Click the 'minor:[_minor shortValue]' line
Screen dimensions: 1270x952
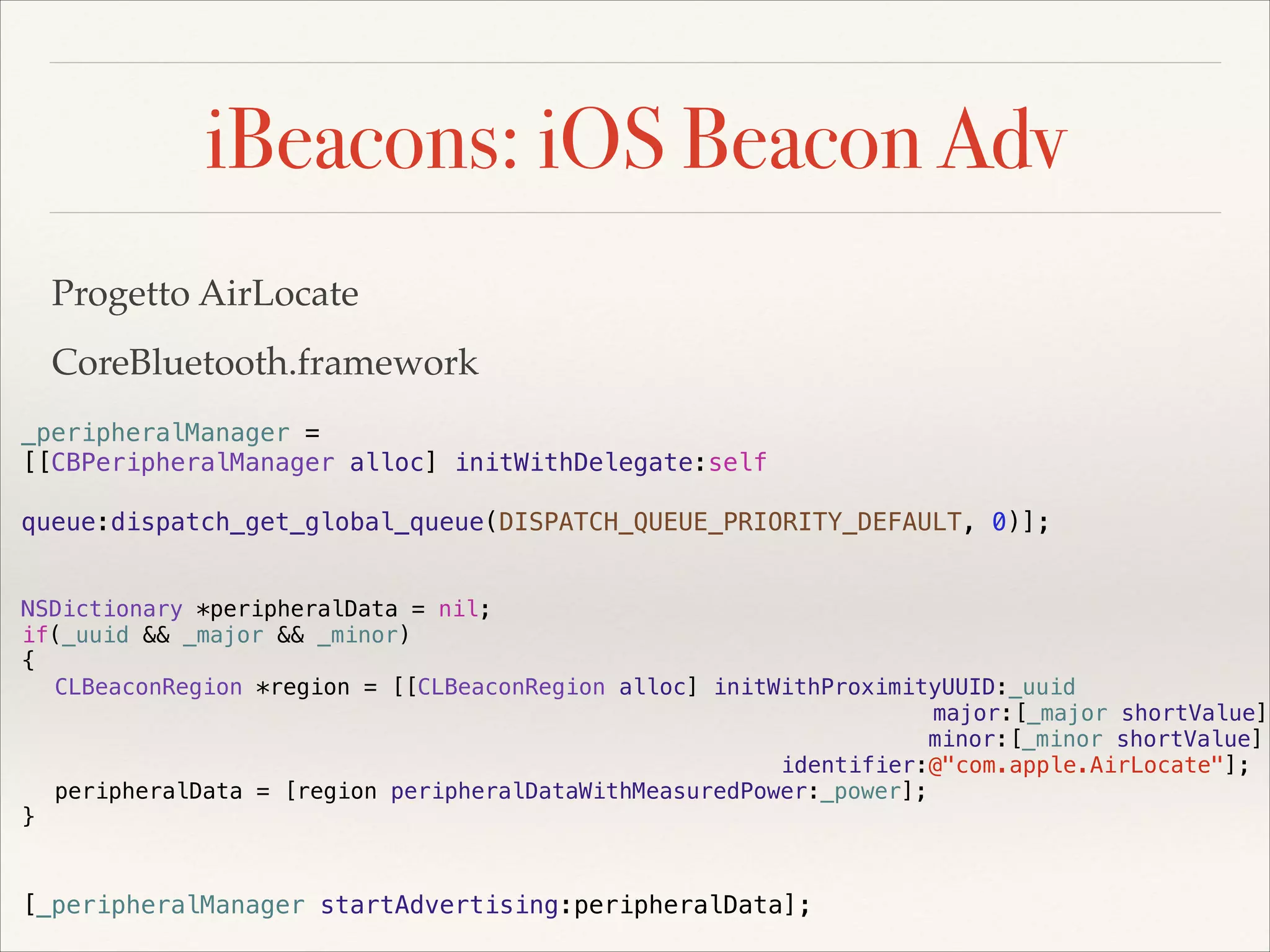(x=1095, y=739)
